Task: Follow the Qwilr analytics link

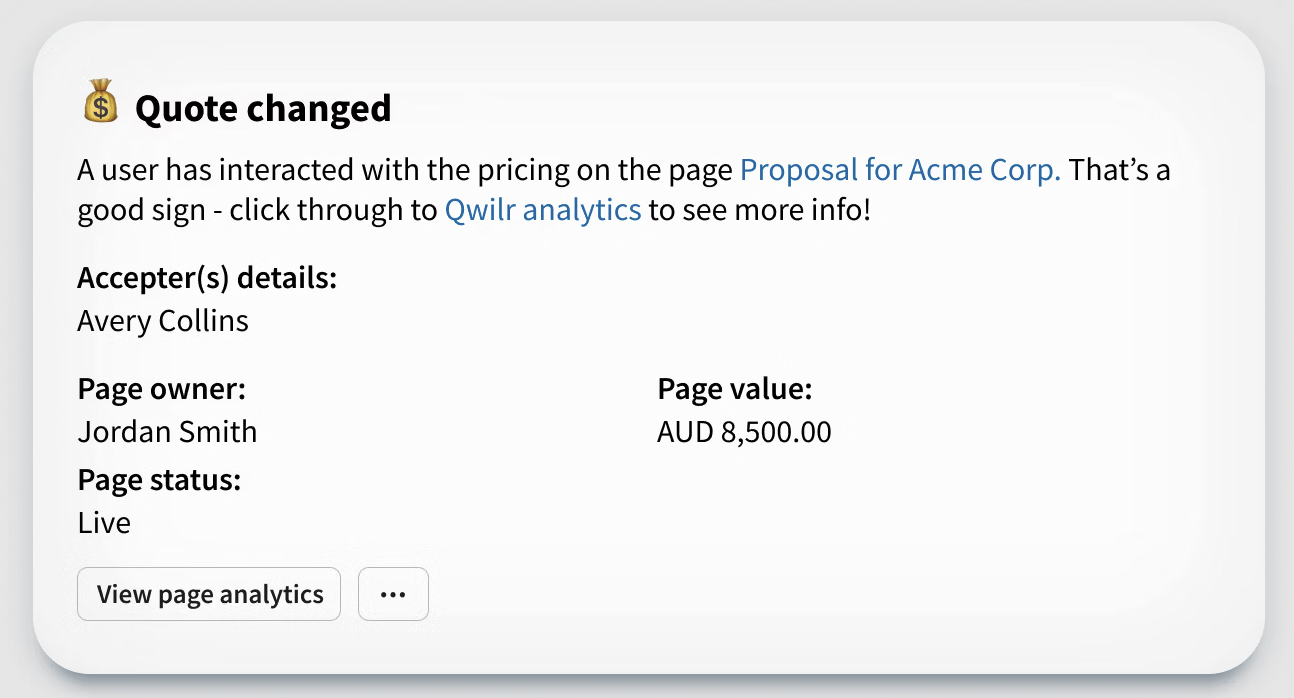Action: tap(542, 210)
